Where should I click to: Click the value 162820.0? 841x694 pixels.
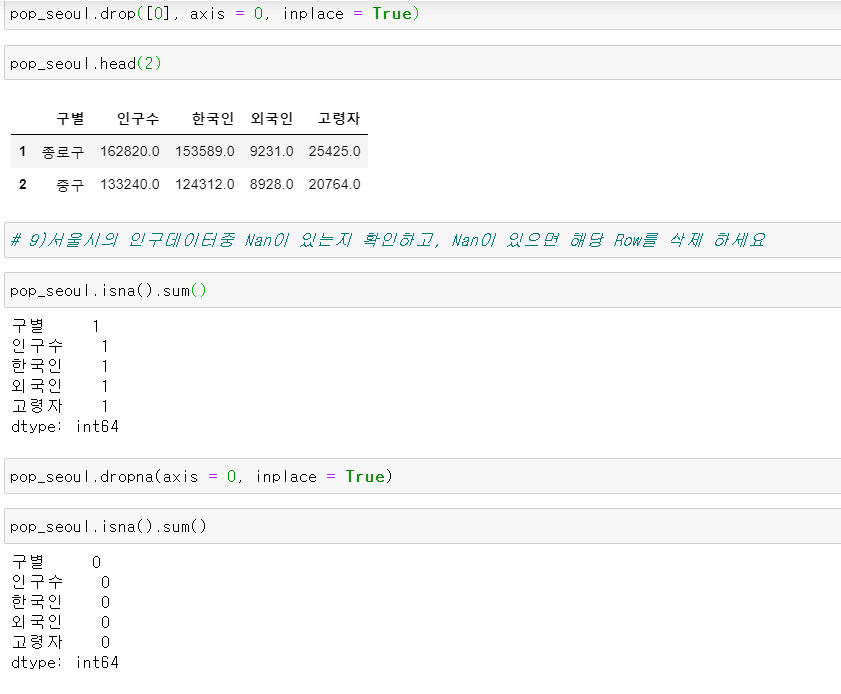click(x=130, y=151)
